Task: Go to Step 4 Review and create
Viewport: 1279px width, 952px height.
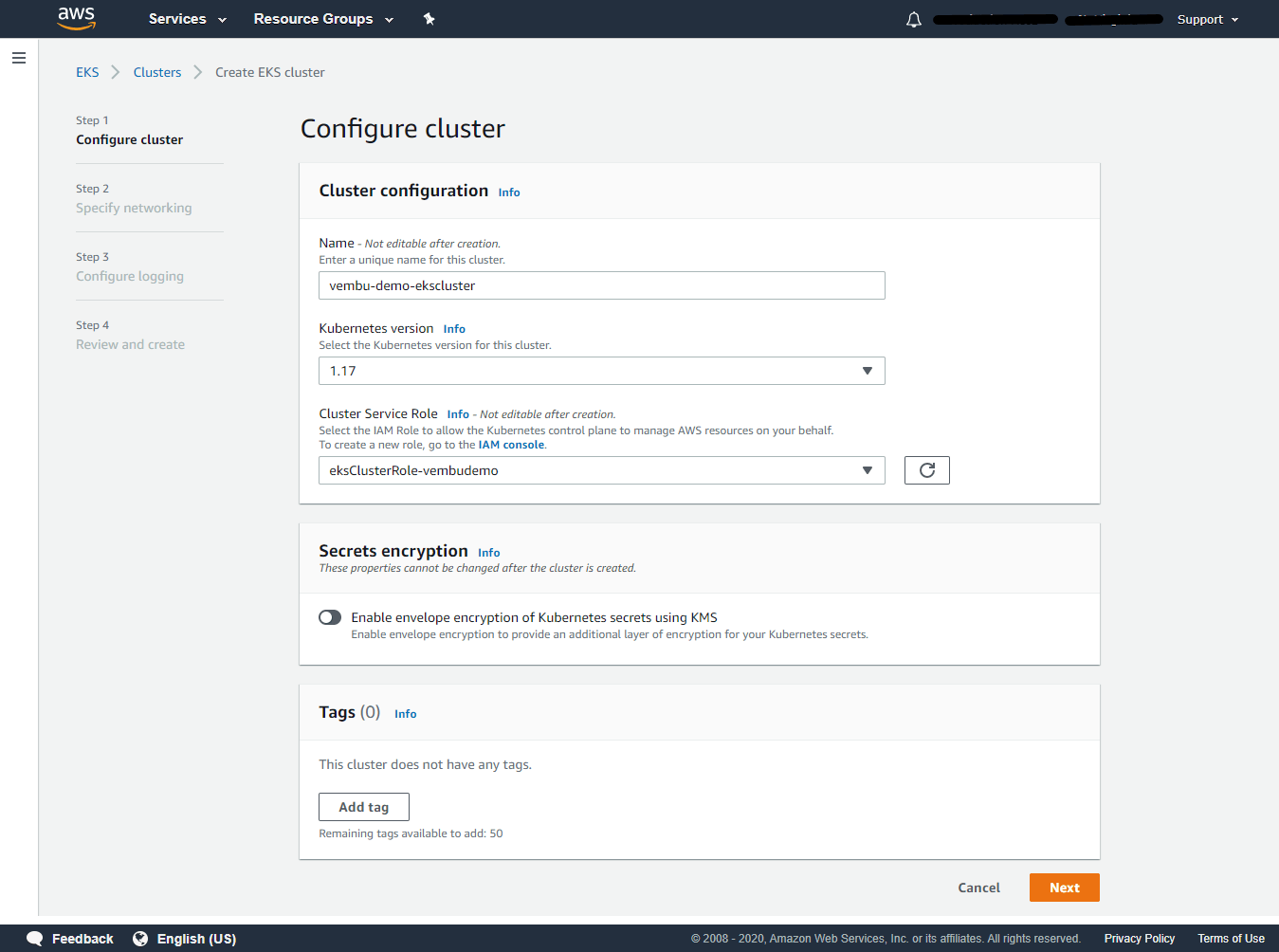Action: [131, 344]
